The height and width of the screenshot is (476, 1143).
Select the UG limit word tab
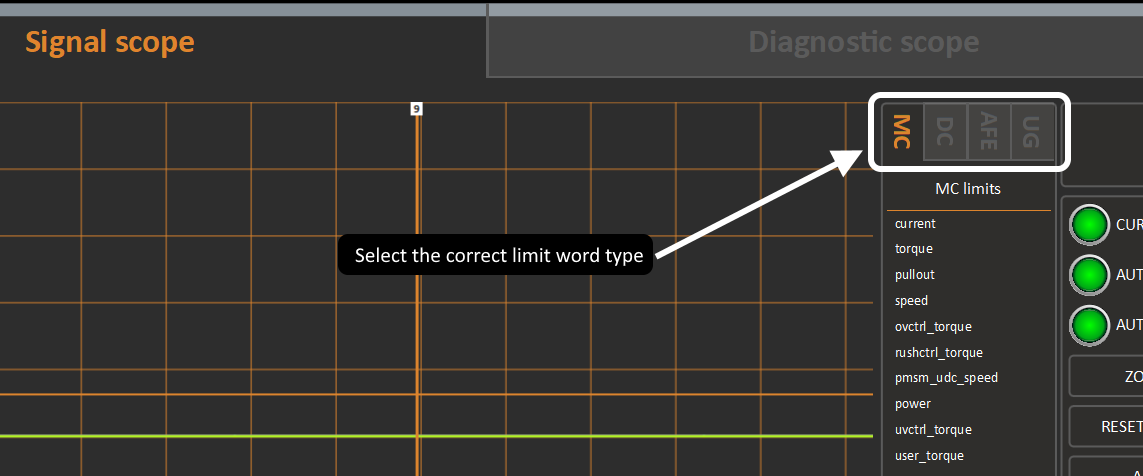coord(1032,132)
